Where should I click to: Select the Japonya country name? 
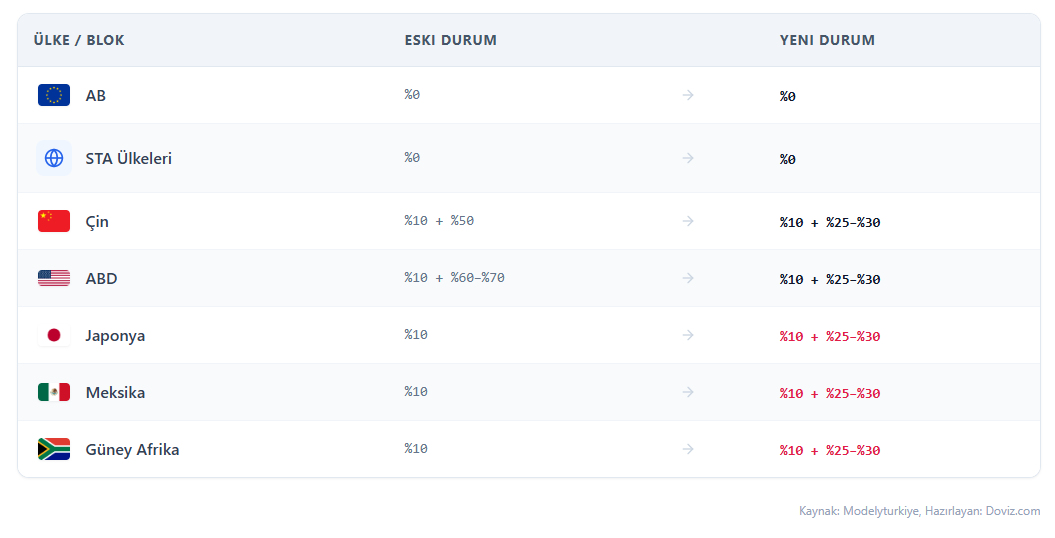[x=115, y=335]
